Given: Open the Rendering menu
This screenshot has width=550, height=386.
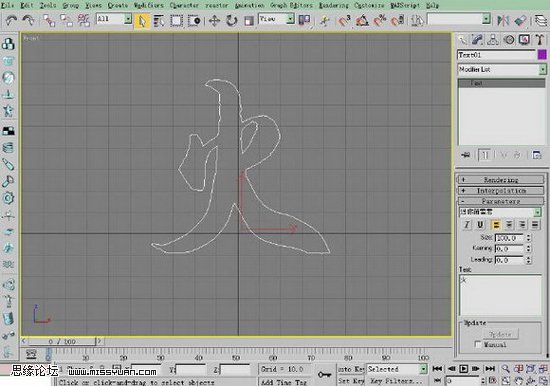Looking at the screenshot, I should click(x=334, y=5).
